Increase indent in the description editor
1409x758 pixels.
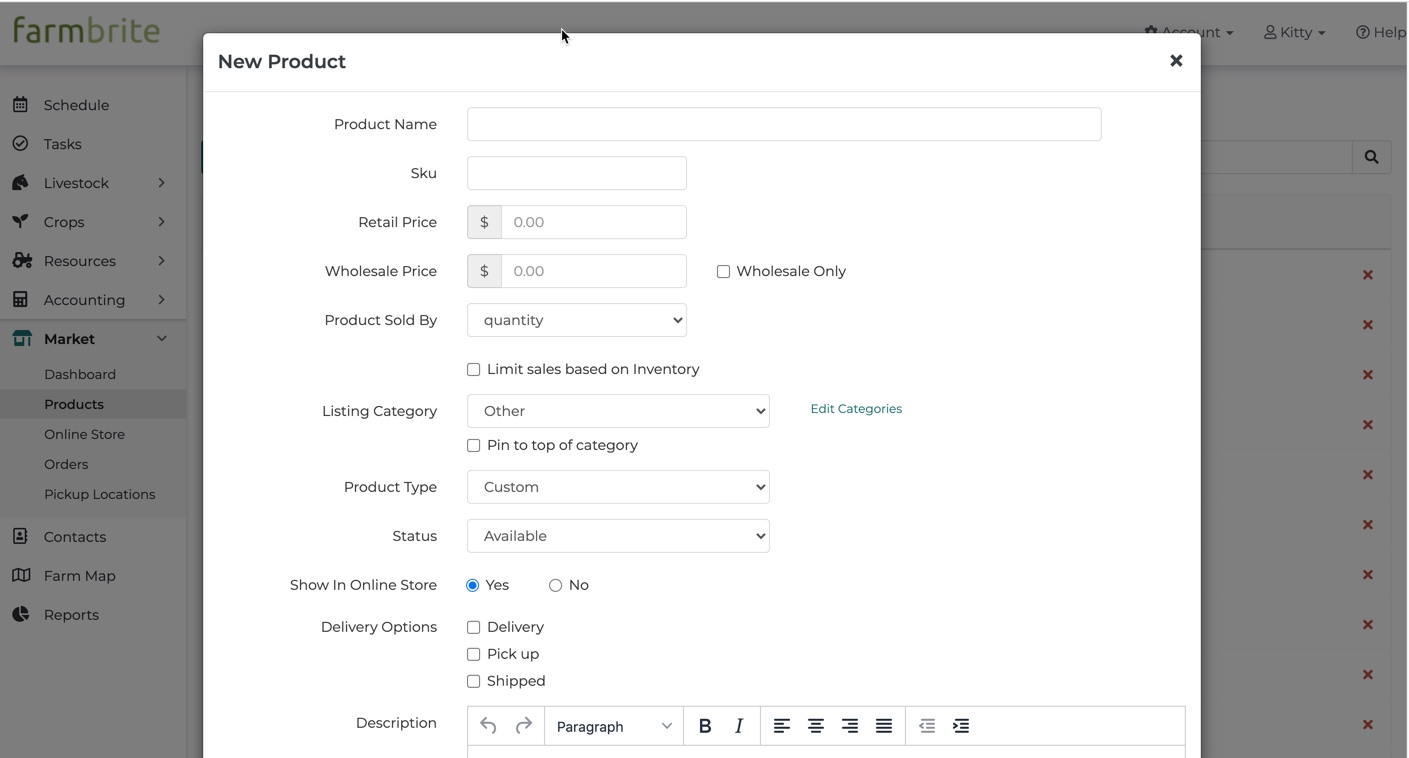[x=961, y=726]
